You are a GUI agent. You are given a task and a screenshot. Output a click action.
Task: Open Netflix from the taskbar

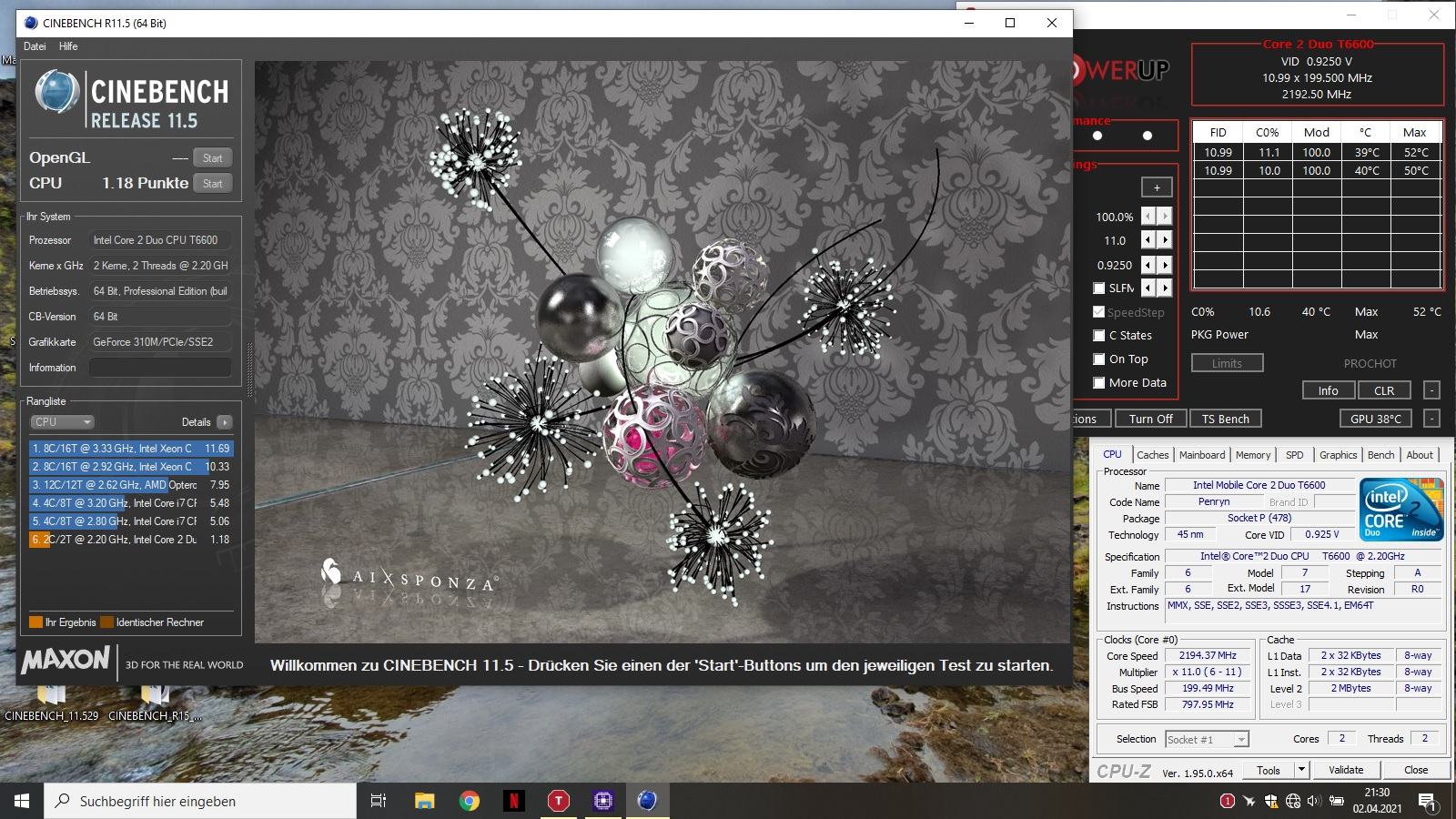coord(514,801)
